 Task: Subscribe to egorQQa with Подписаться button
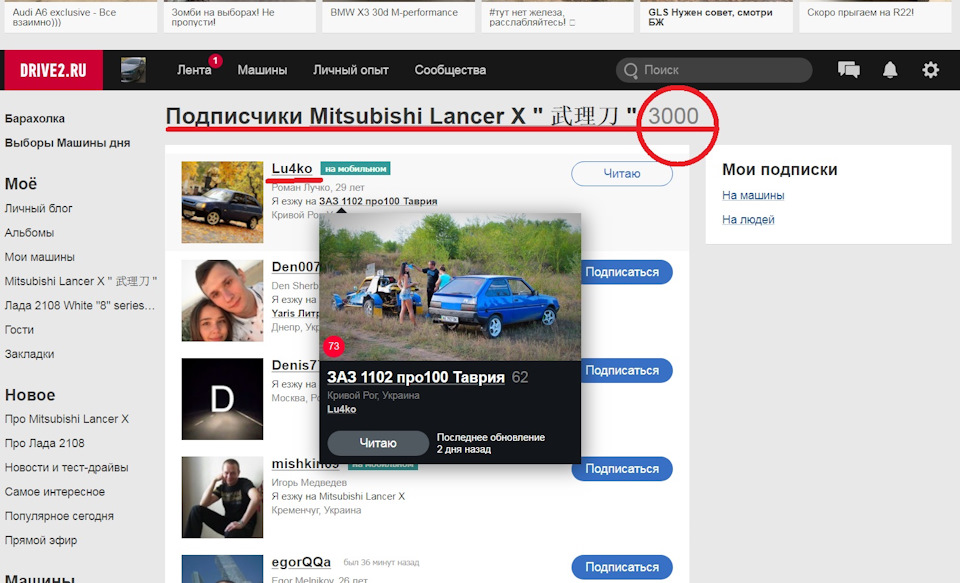pos(622,567)
